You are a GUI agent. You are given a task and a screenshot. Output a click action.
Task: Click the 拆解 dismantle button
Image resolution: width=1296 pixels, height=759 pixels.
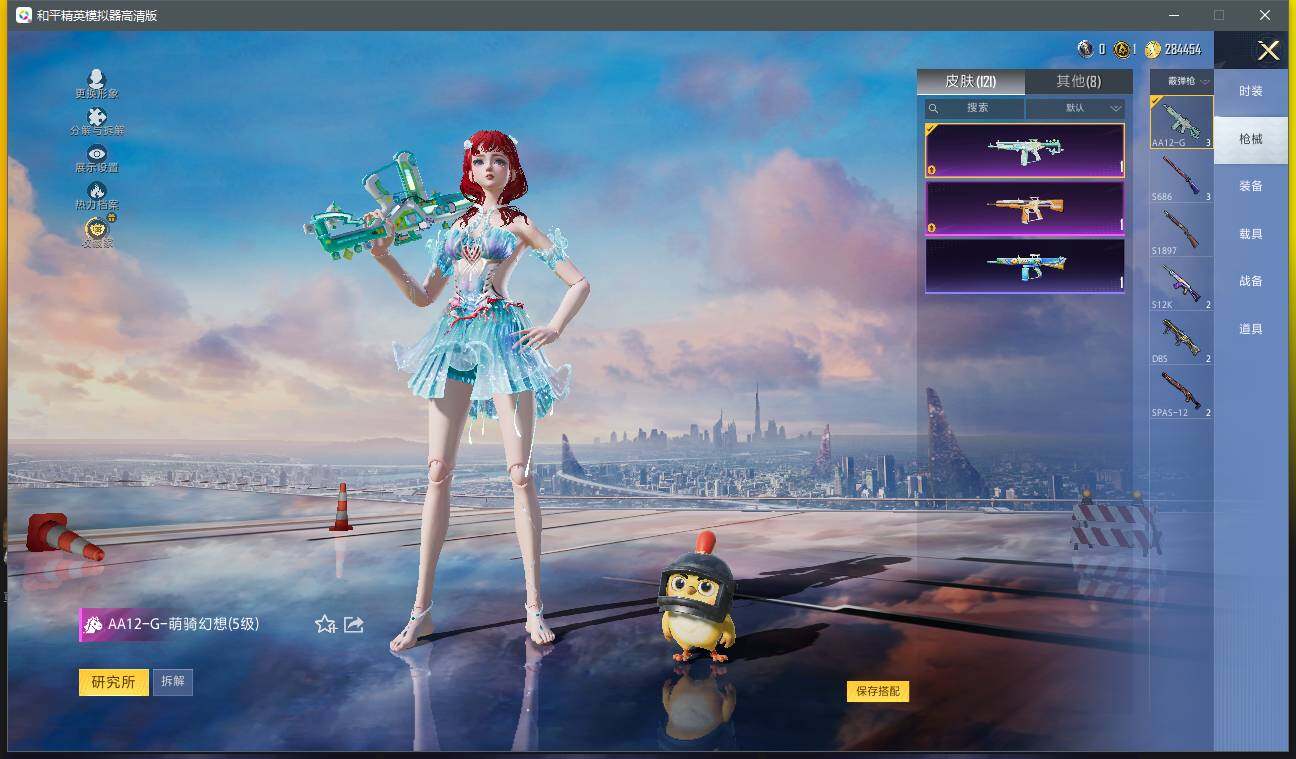pos(172,682)
